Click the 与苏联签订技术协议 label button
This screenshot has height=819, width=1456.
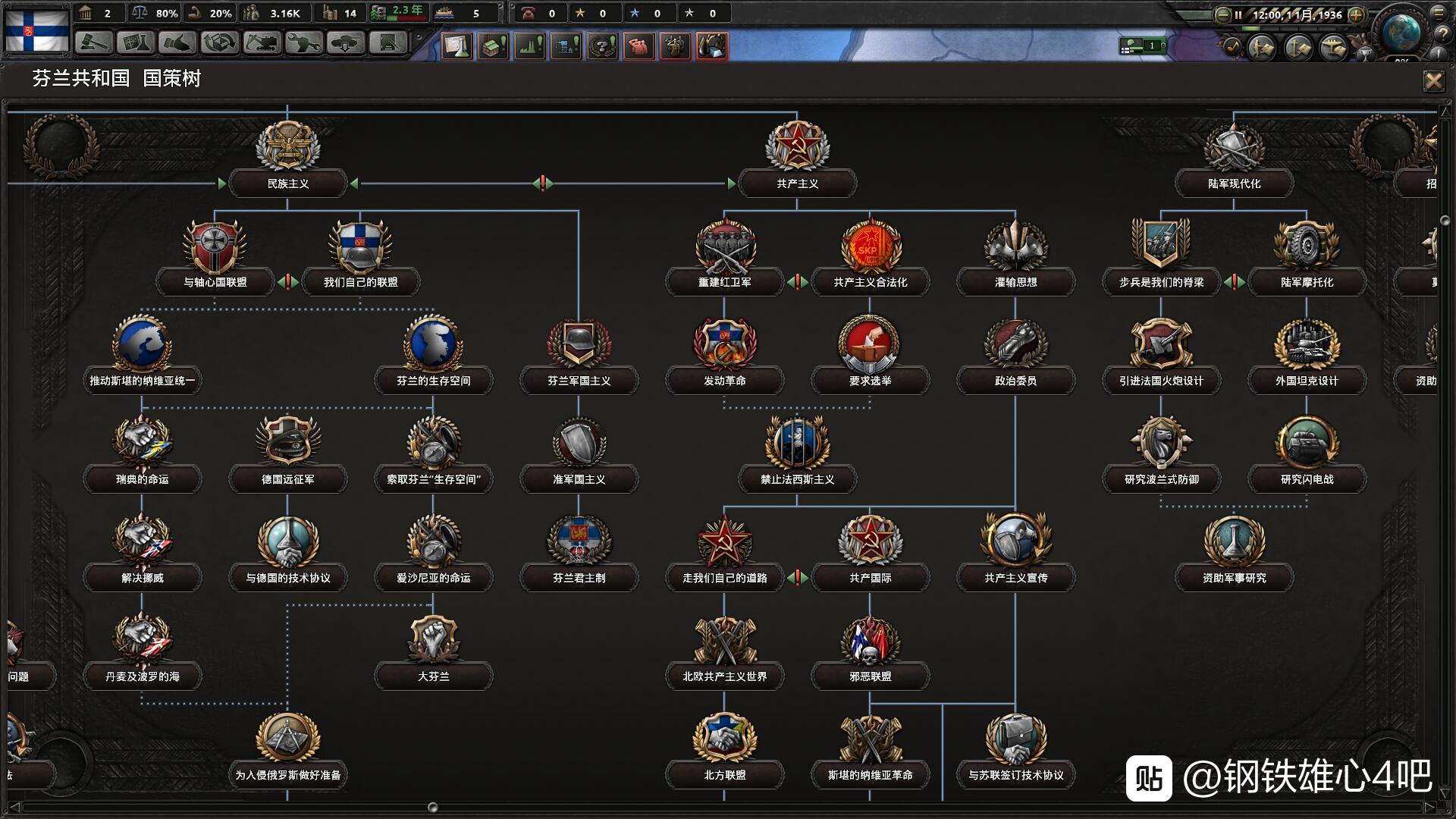pos(1015,775)
